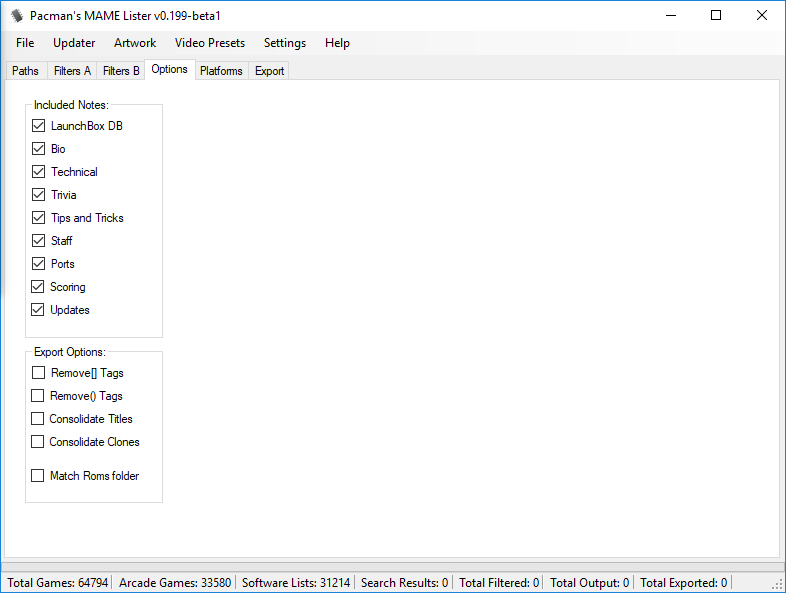Image resolution: width=786 pixels, height=593 pixels.
Task: Uncheck the Bio notes checkbox
Action: (39, 149)
